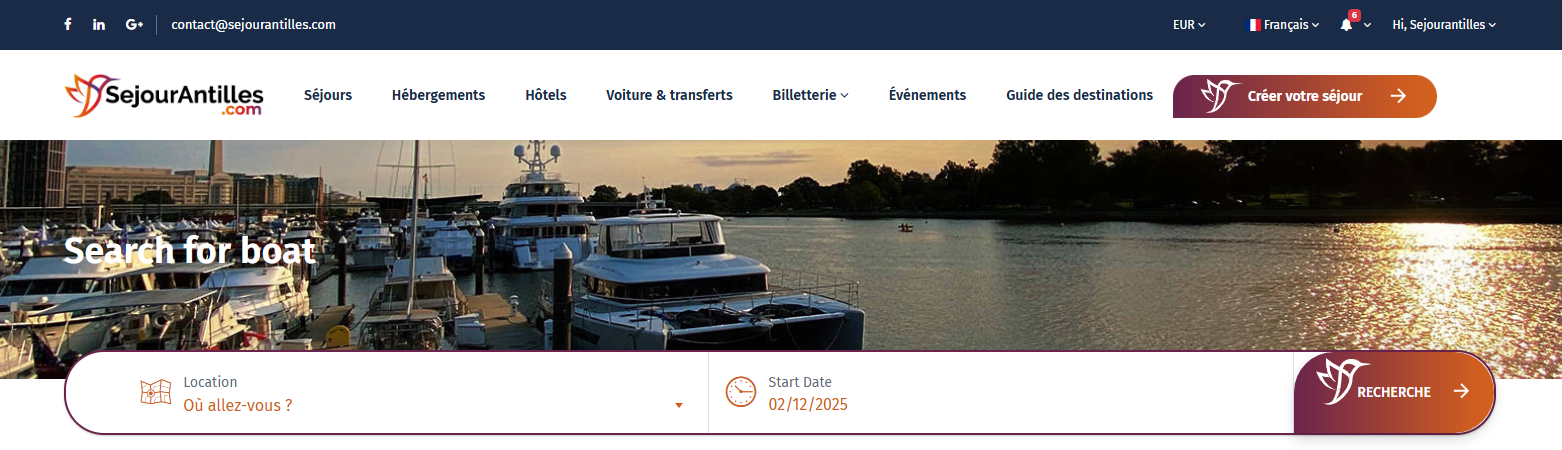Open the Guide des destinations link
This screenshot has height=450, width=1562.
pos(1079,95)
